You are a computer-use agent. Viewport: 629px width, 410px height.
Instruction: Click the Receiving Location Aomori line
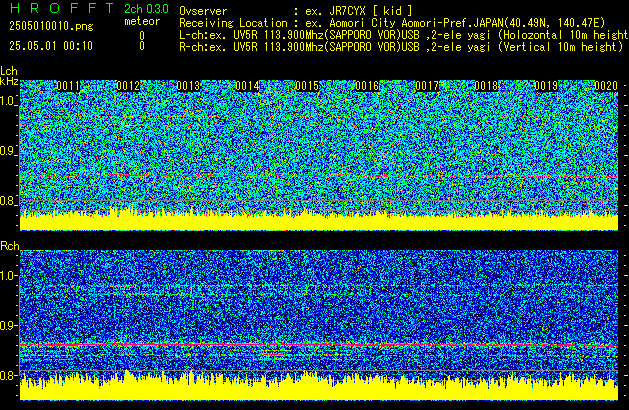pyautogui.click(x=392, y=23)
